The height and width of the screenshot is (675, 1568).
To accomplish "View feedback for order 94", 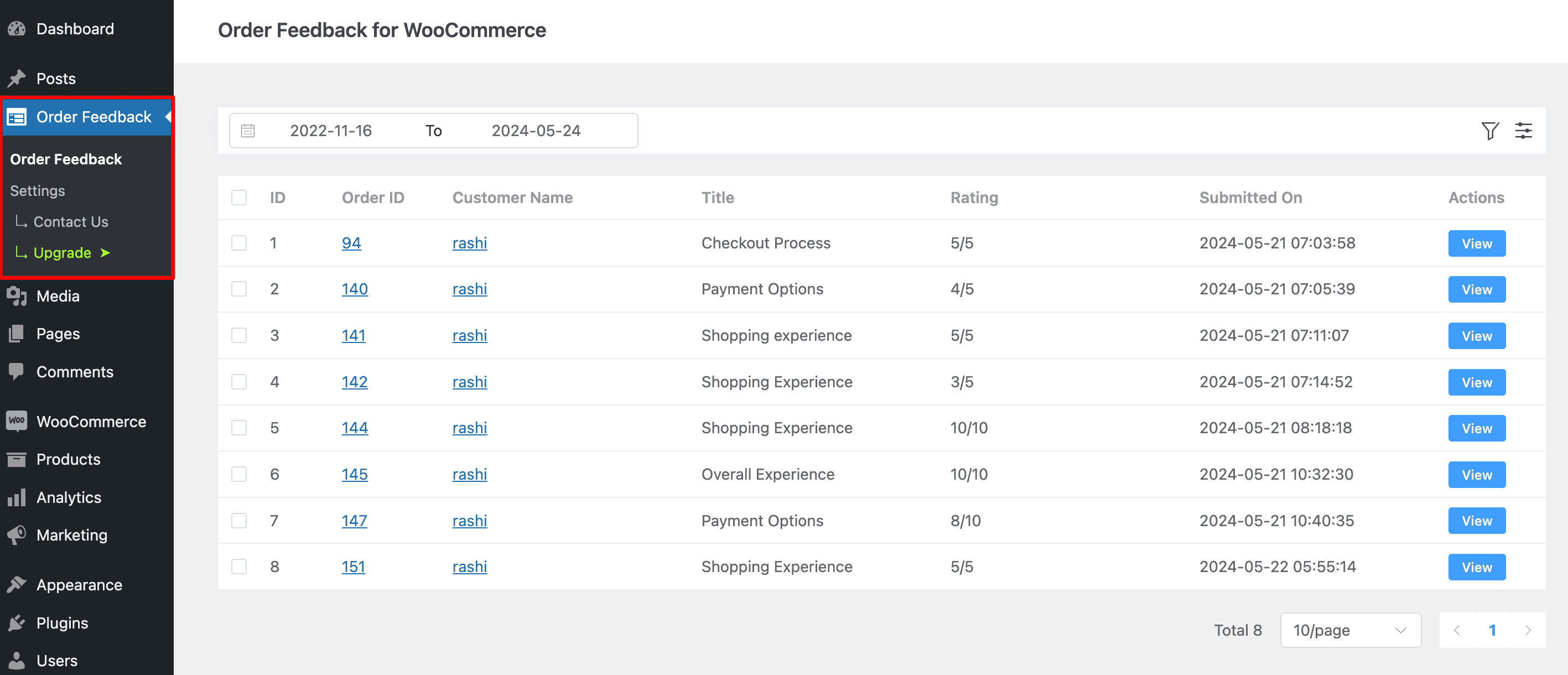I will (1476, 243).
